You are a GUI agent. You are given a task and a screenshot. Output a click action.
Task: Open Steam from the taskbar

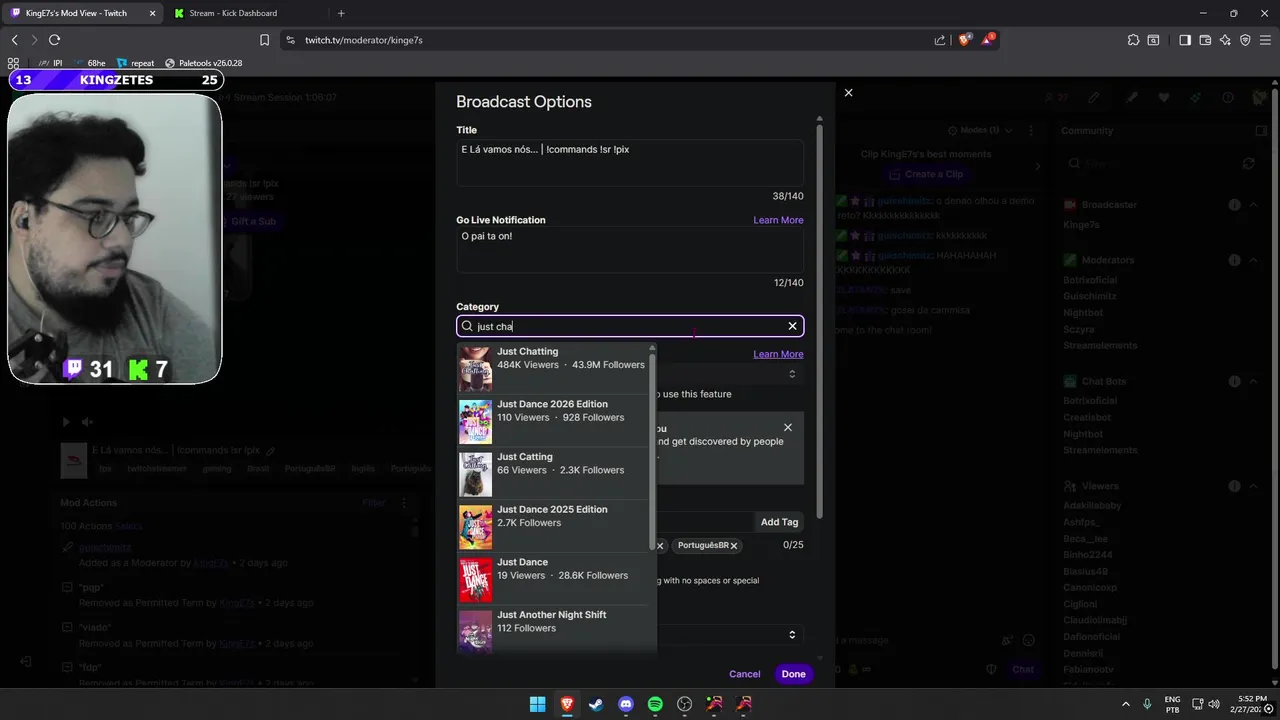[x=596, y=704]
